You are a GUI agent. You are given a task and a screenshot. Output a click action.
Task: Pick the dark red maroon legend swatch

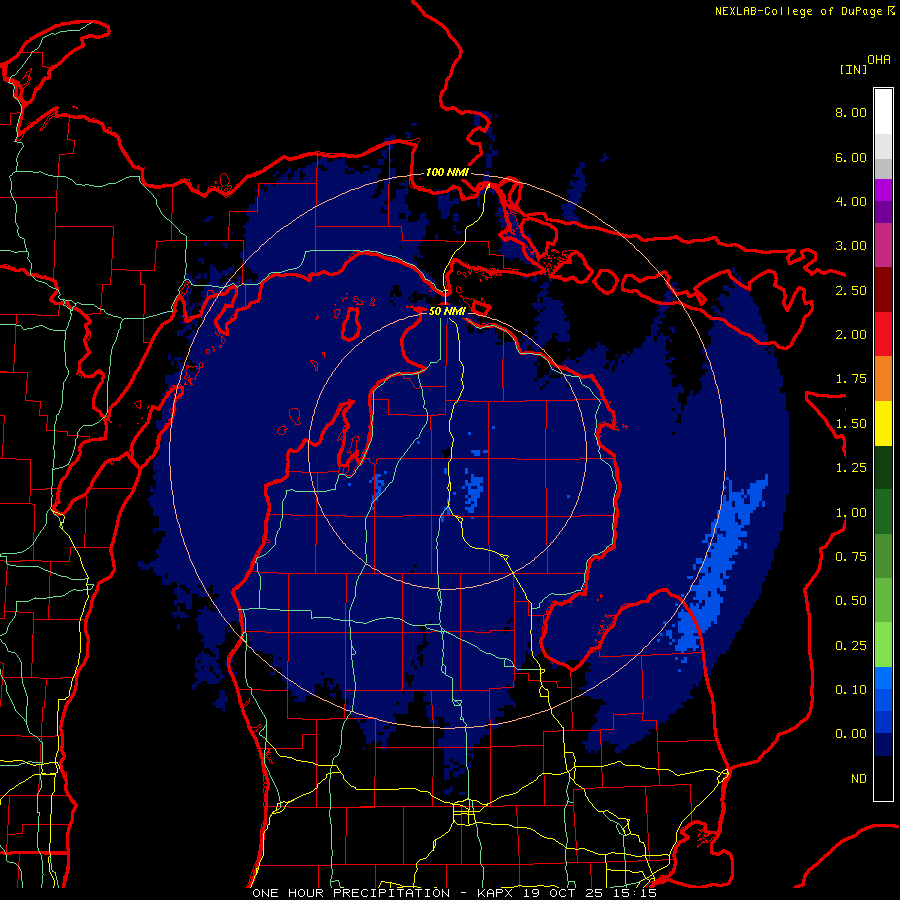(x=883, y=290)
